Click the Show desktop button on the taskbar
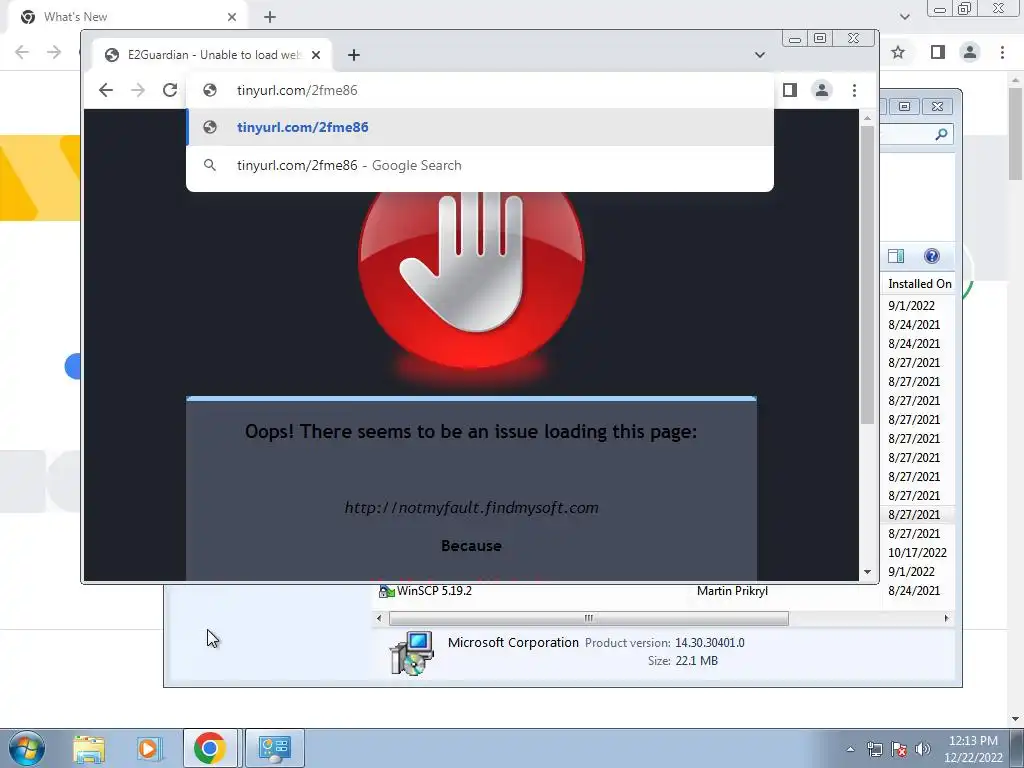Viewport: 1024px width, 768px height. coord(1017,748)
